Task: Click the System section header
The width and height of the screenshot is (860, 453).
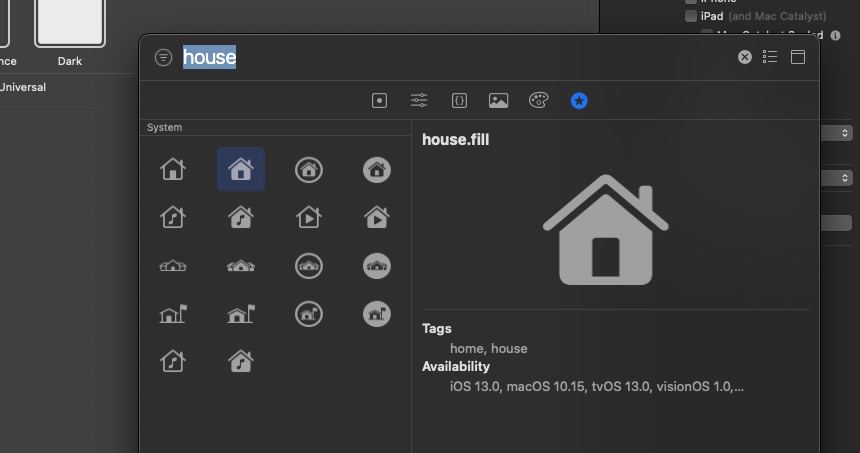Action: [x=165, y=127]
